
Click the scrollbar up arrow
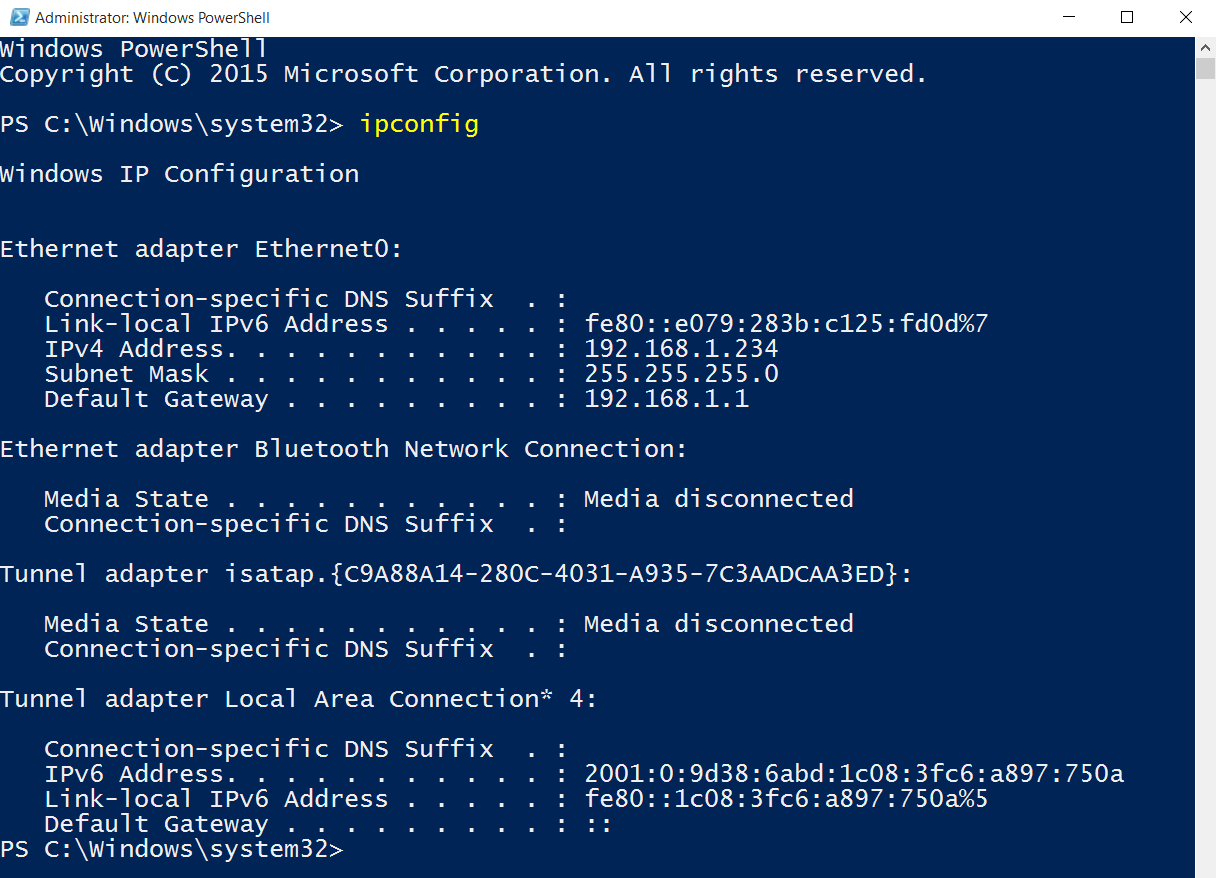click(1205, 46)
